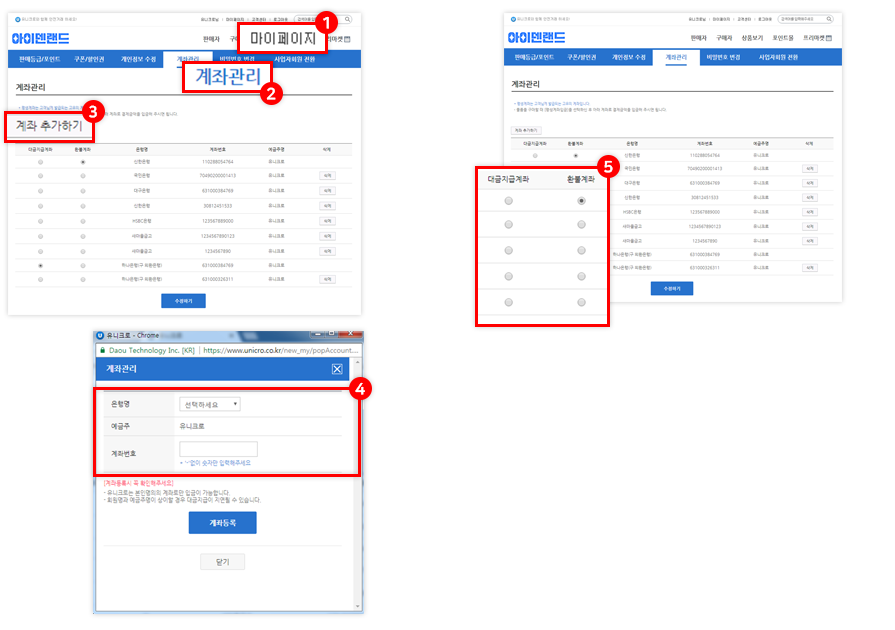This screenshot has height=630, width=895.
Task: Select 대금지급계좌 radio for 110288054764, left screenshot
Action: coord(41,162)
